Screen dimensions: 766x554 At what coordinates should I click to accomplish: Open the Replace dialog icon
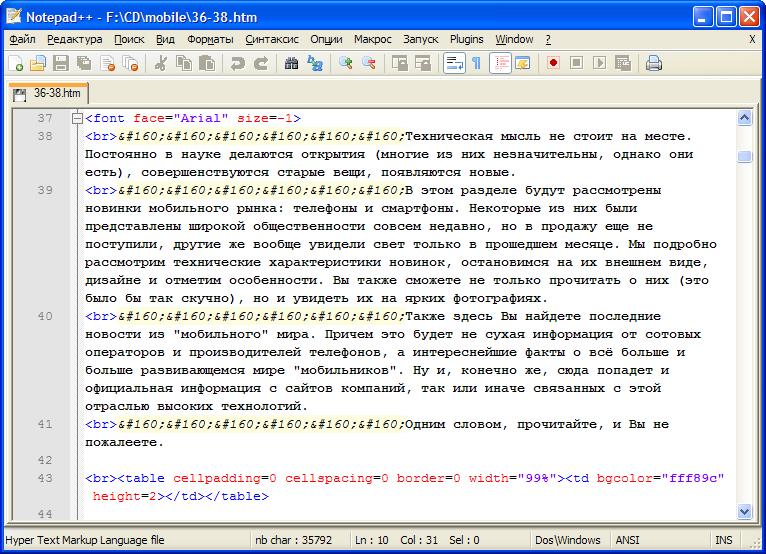315,64
